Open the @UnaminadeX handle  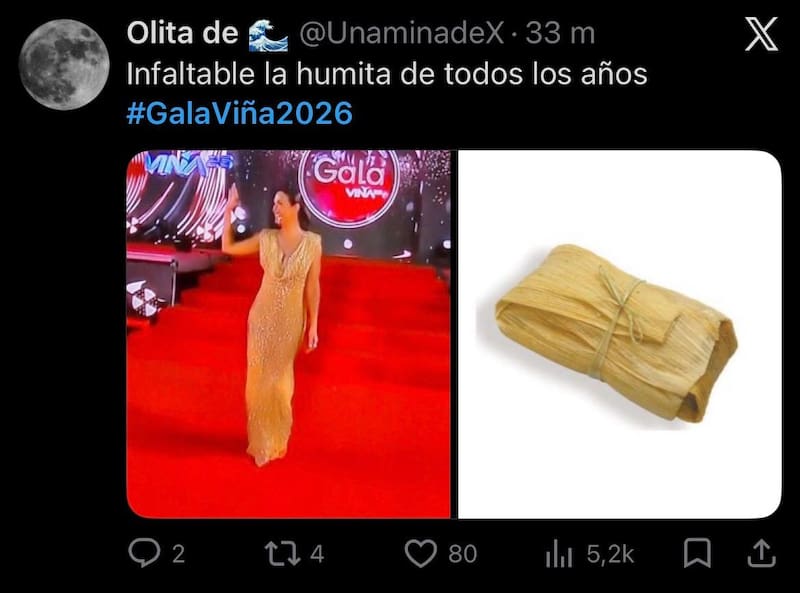pos(401,34)
